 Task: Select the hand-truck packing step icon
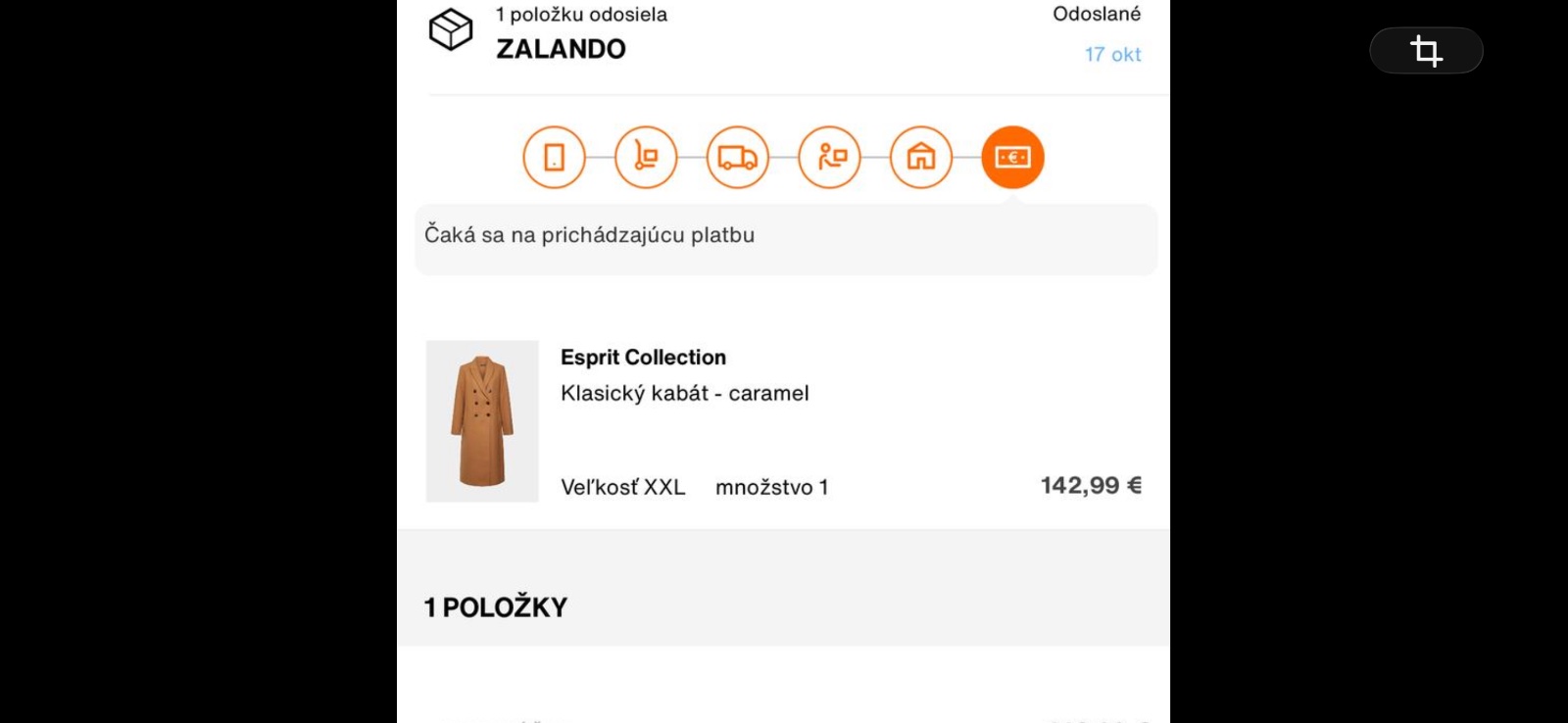tap(646, 157)
